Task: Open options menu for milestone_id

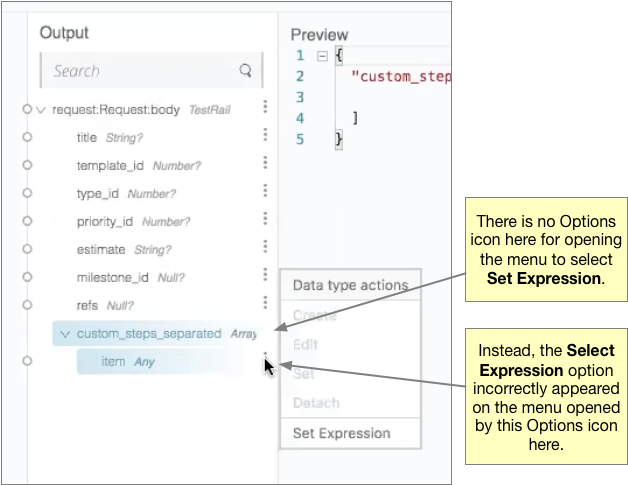Action: (x=265, y=275)
